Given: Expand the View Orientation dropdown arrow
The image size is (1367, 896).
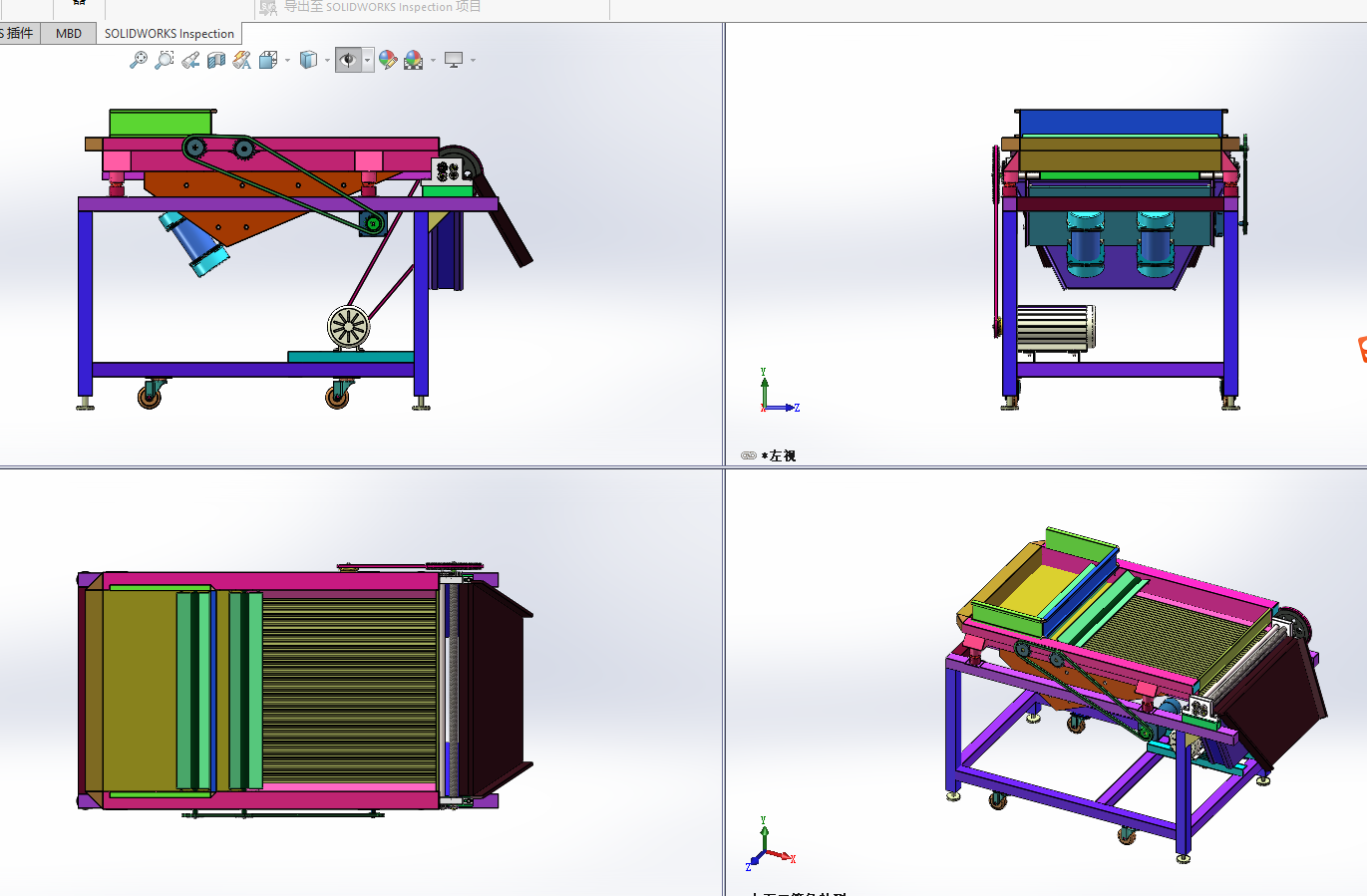Looking at the screenshot, I should pos(287,60).
